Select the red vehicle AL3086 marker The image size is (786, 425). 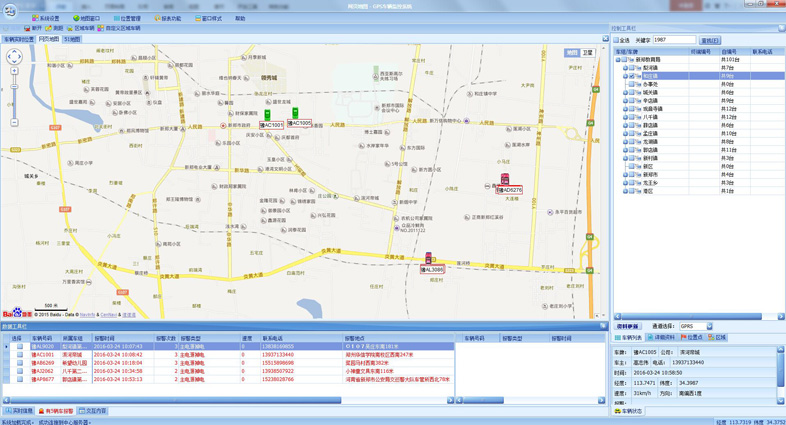pyautogui.click(x=429, y=260)
